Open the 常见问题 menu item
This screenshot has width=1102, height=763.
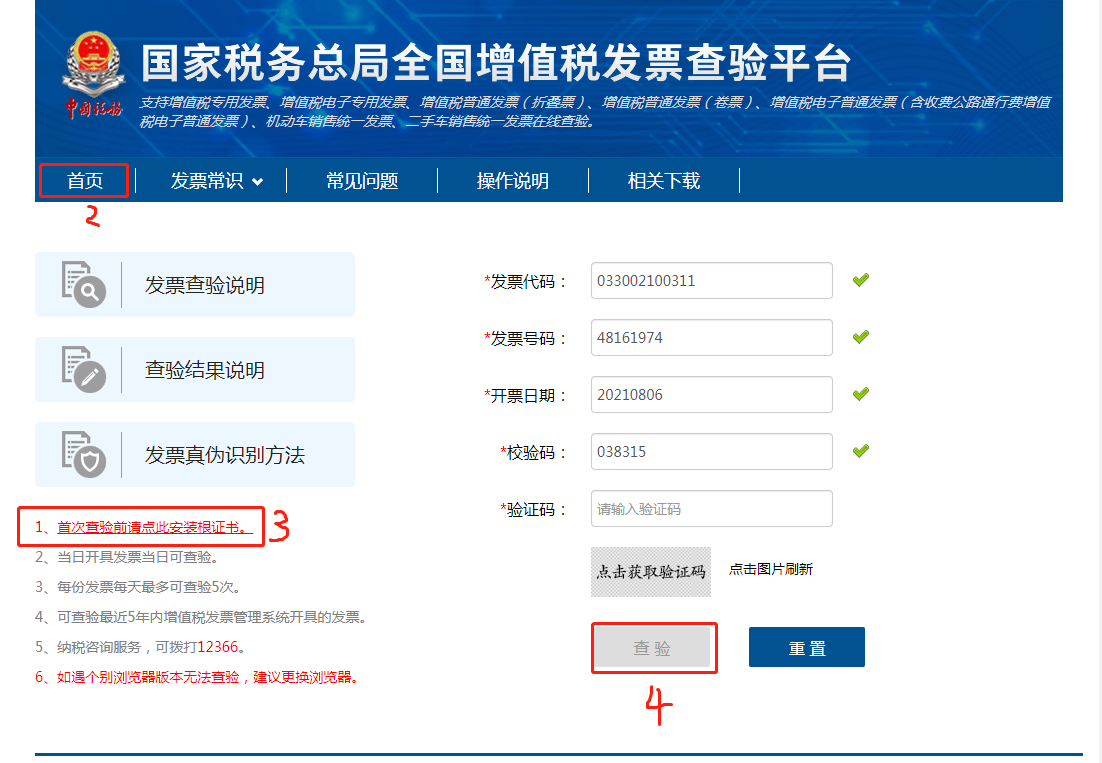click(361, 181)
